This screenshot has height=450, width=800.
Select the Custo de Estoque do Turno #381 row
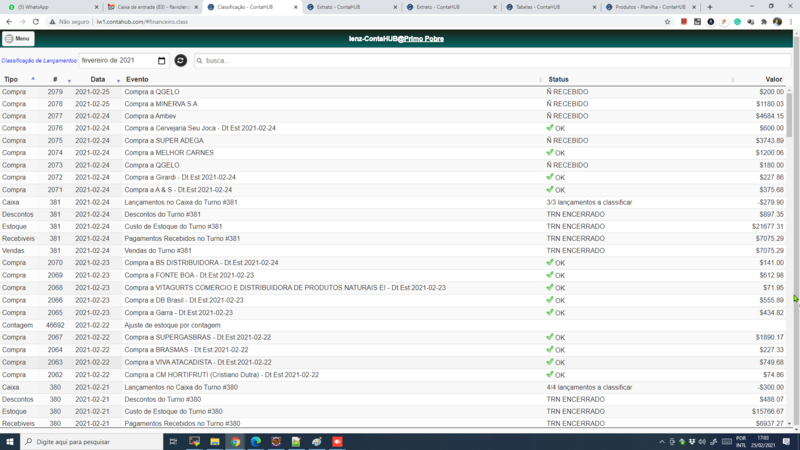pyautogui.click(x=393, y=227)
